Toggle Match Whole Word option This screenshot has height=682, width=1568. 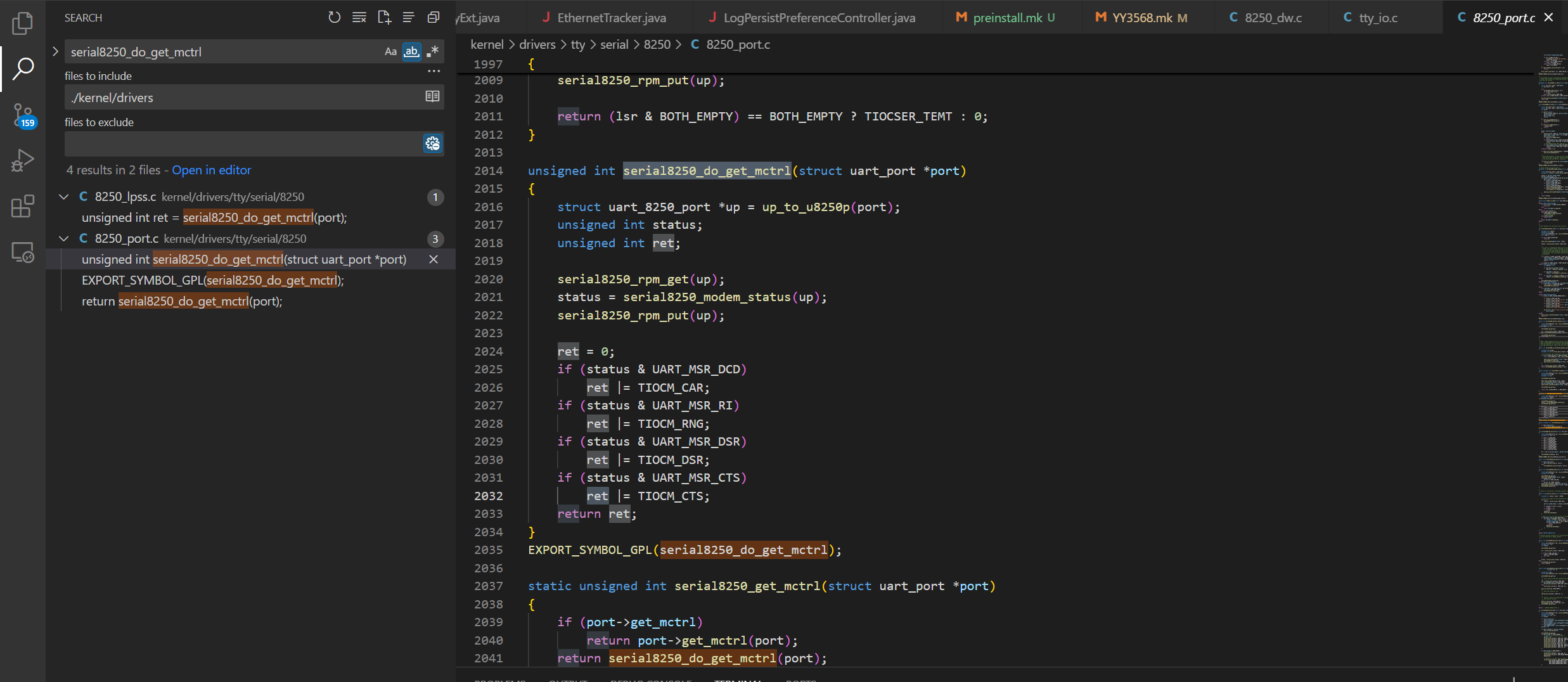coord(412,52)
